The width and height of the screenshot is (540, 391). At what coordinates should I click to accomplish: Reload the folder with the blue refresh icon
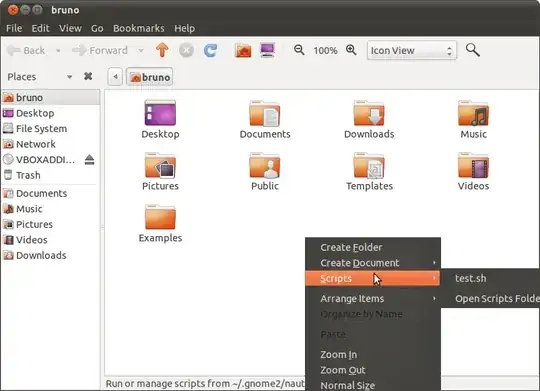click(210, 50)
